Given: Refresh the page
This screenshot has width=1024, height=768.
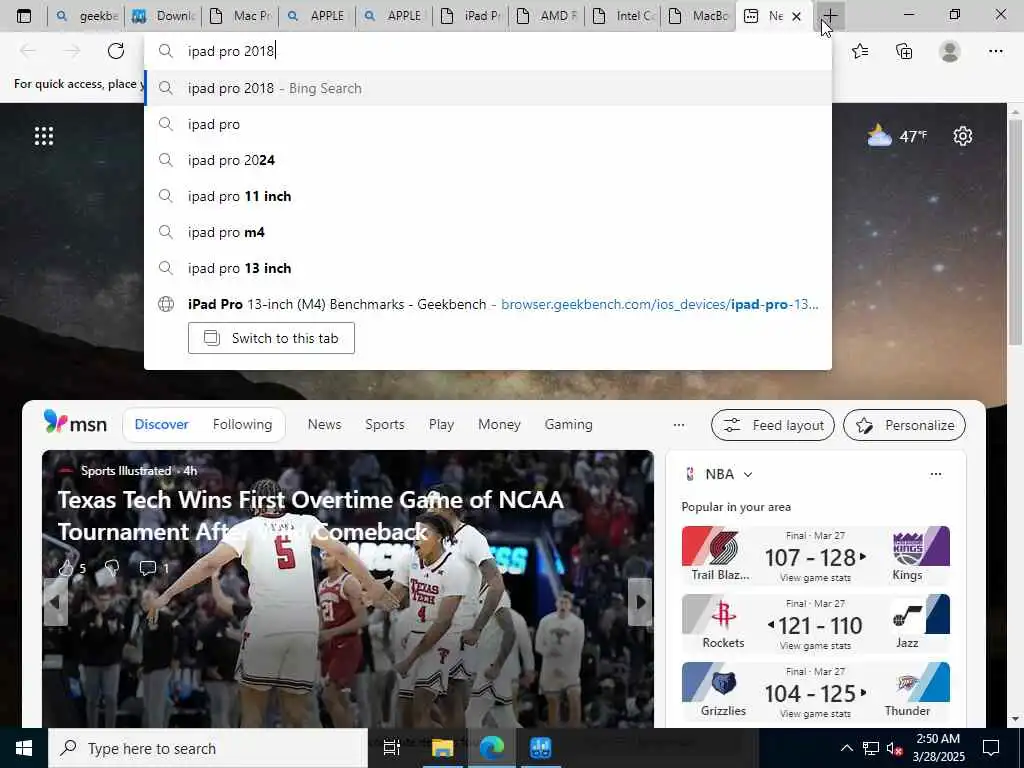Looking at the screenshot, I should [x=116, y=51].
